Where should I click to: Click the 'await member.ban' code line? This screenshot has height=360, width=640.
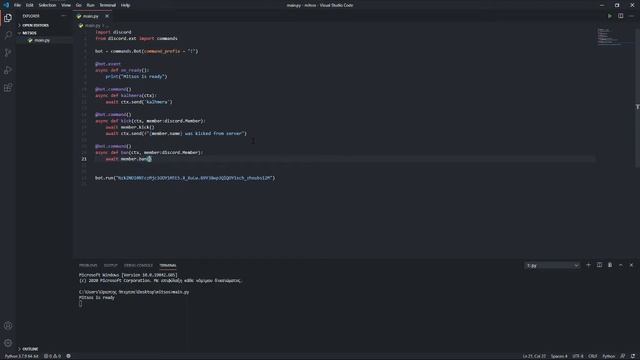click(x=128, y=159)
